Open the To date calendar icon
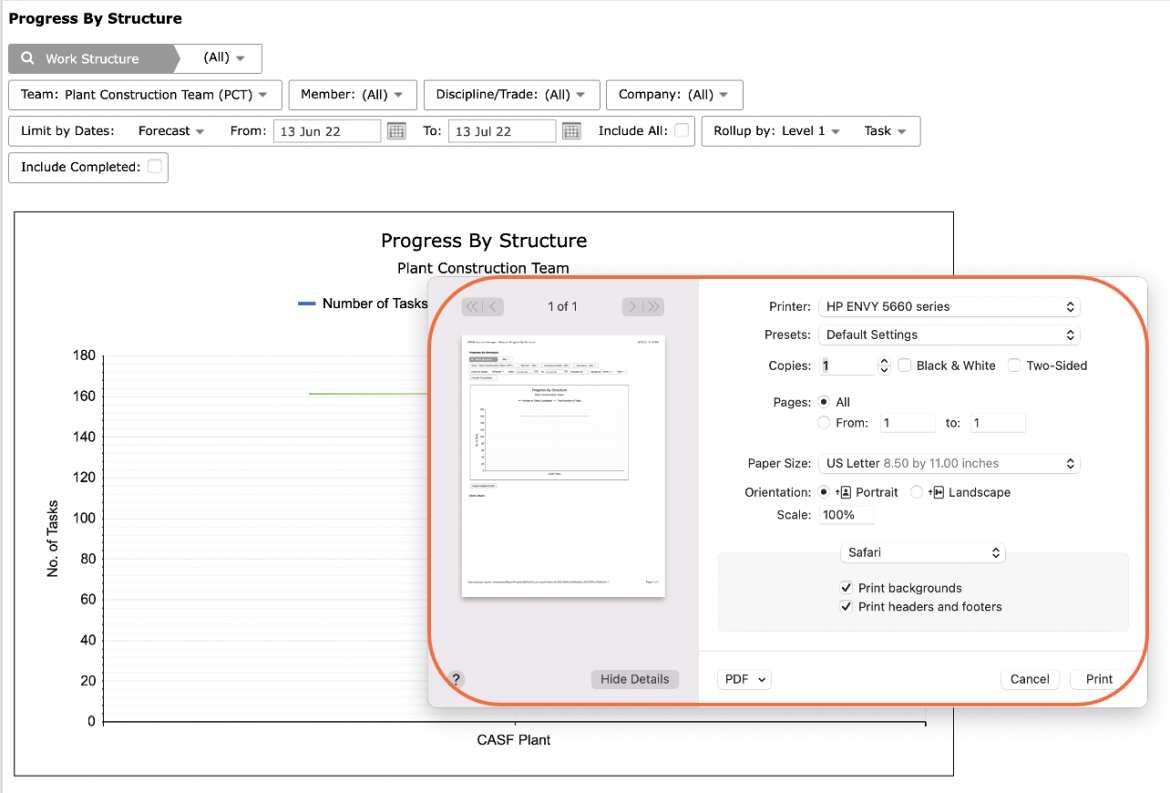Viewport: 1170px width, 793px height. tap(572, 131)
